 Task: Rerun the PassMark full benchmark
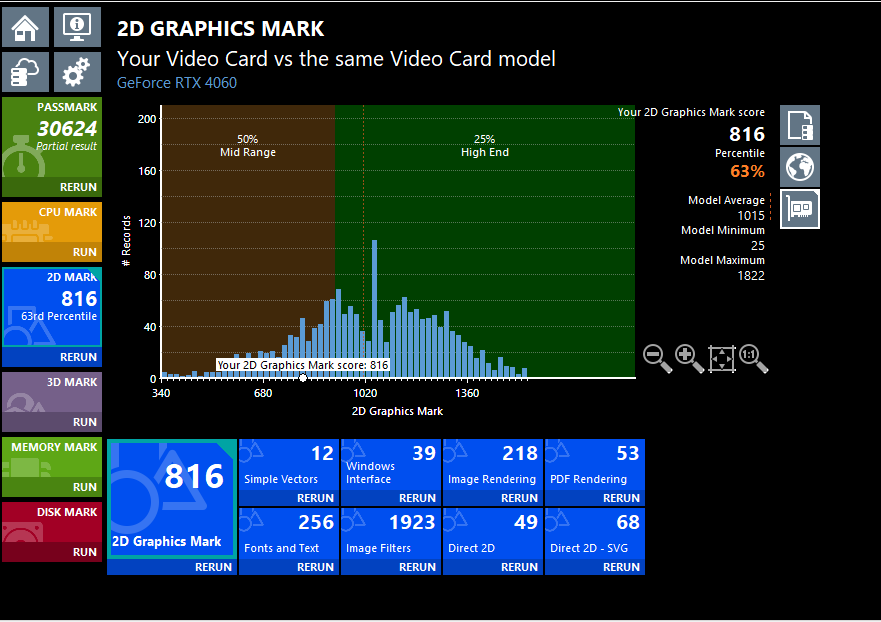pos(77,187)
